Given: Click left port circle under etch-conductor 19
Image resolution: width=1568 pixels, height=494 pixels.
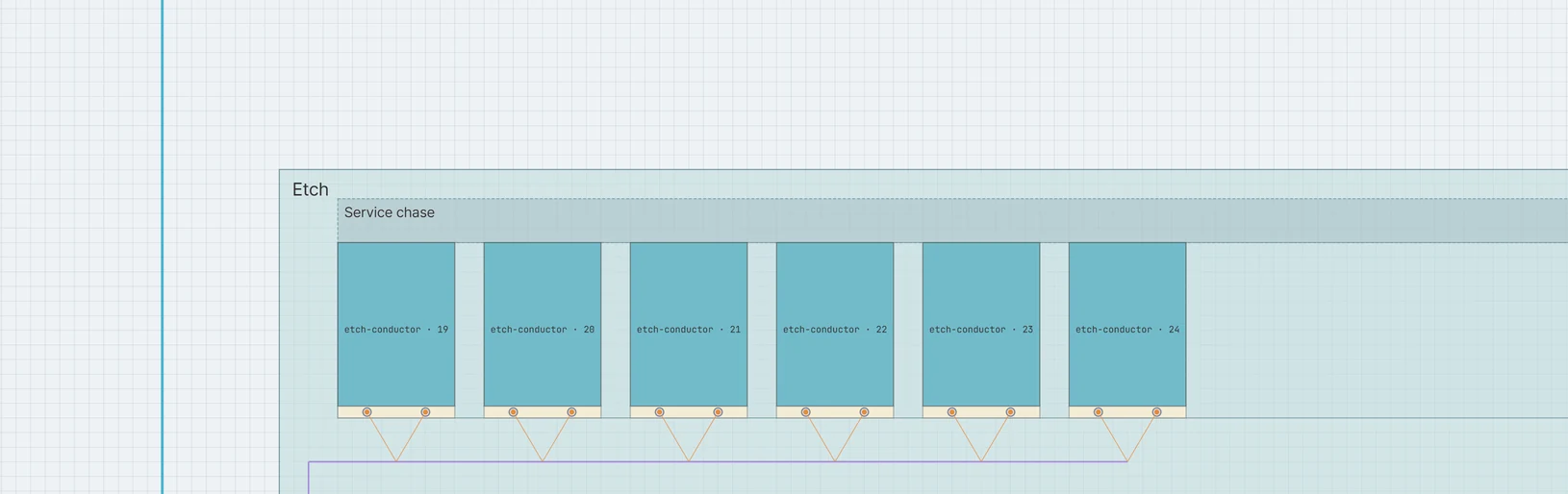Looking at the screenshot, I should coord(367,412).
